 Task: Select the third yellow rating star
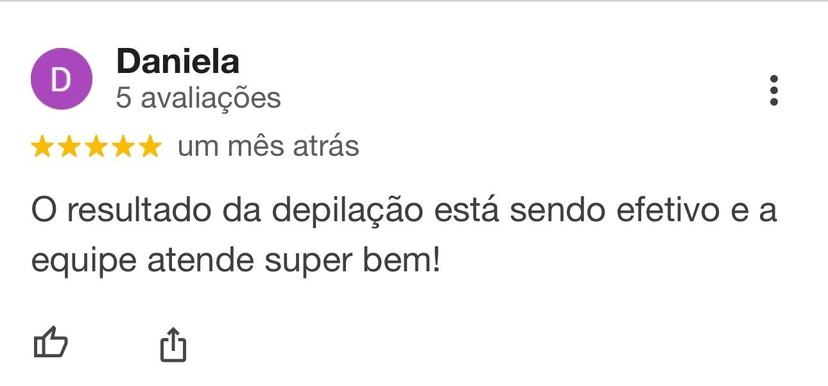(96, 146)
